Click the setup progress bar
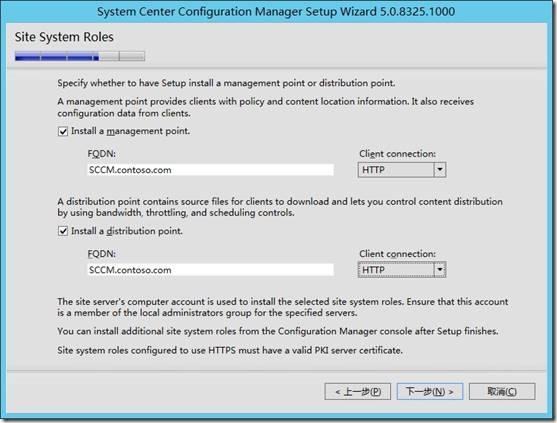557x423 pixels. tap(80, 56)
